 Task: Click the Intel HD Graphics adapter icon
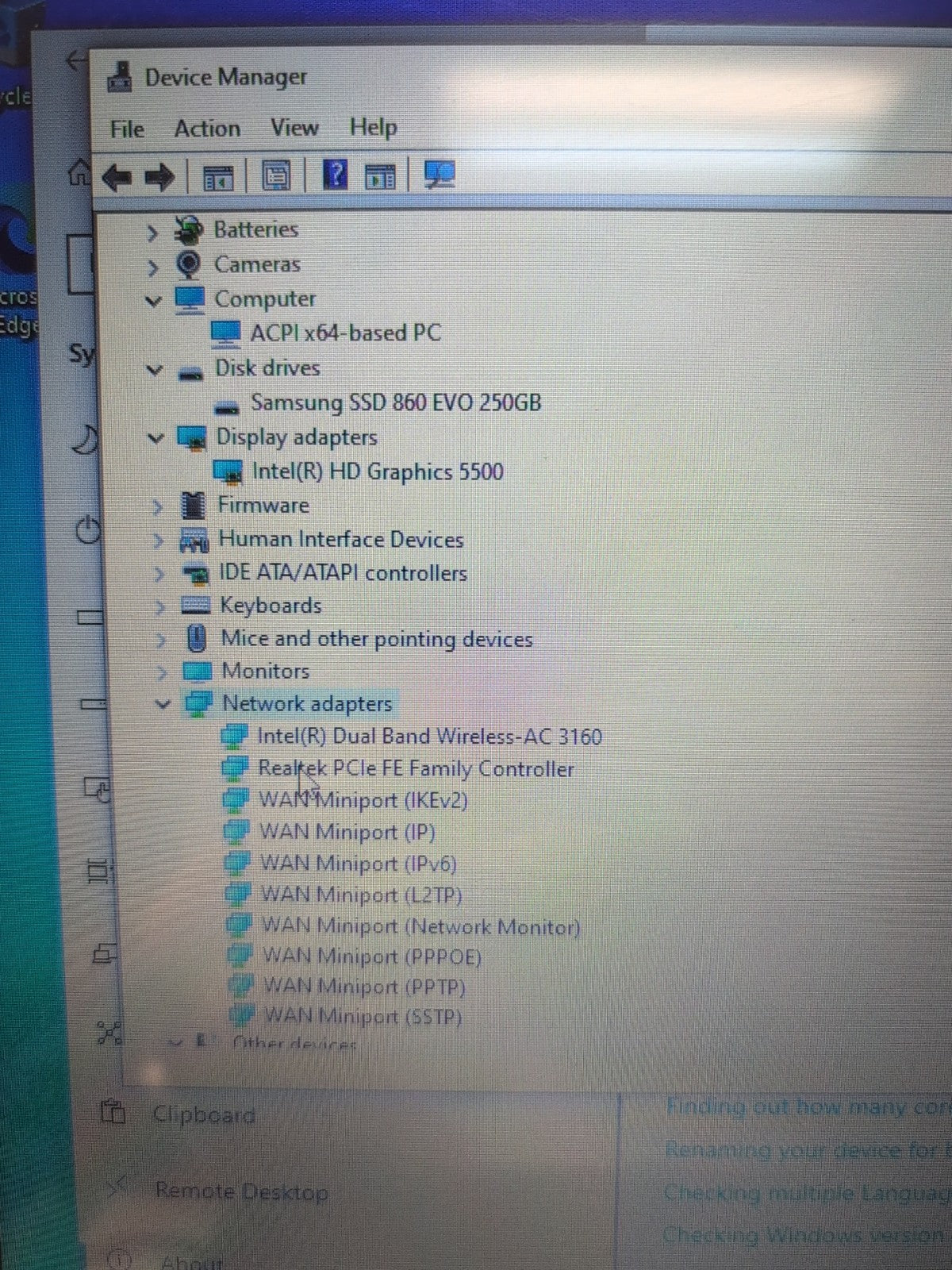point(228,471)
